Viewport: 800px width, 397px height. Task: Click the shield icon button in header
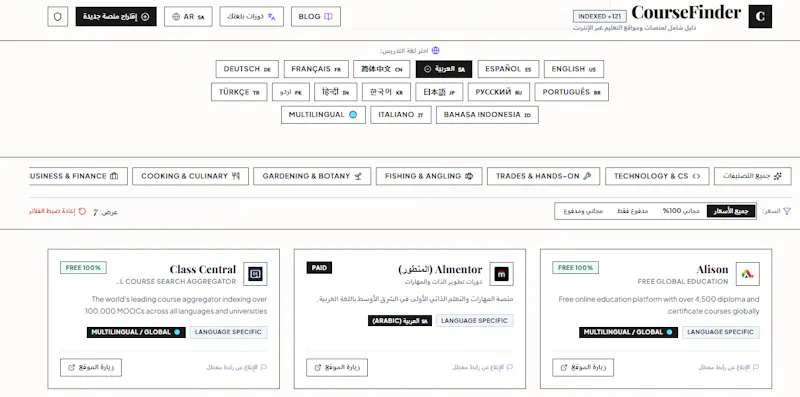coord(58,16)
